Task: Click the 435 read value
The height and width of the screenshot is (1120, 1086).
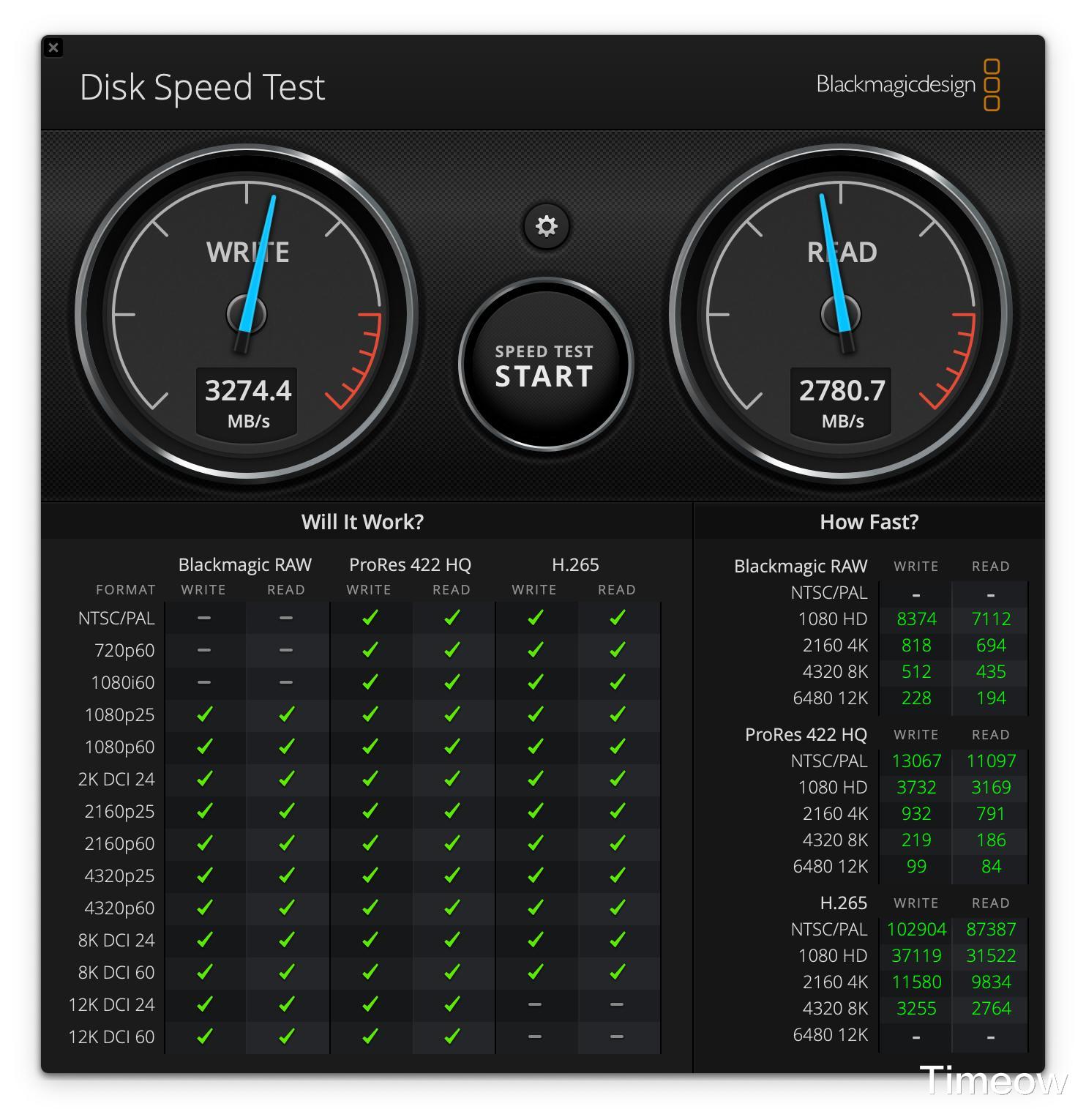Action: click(x=991, y=672)
